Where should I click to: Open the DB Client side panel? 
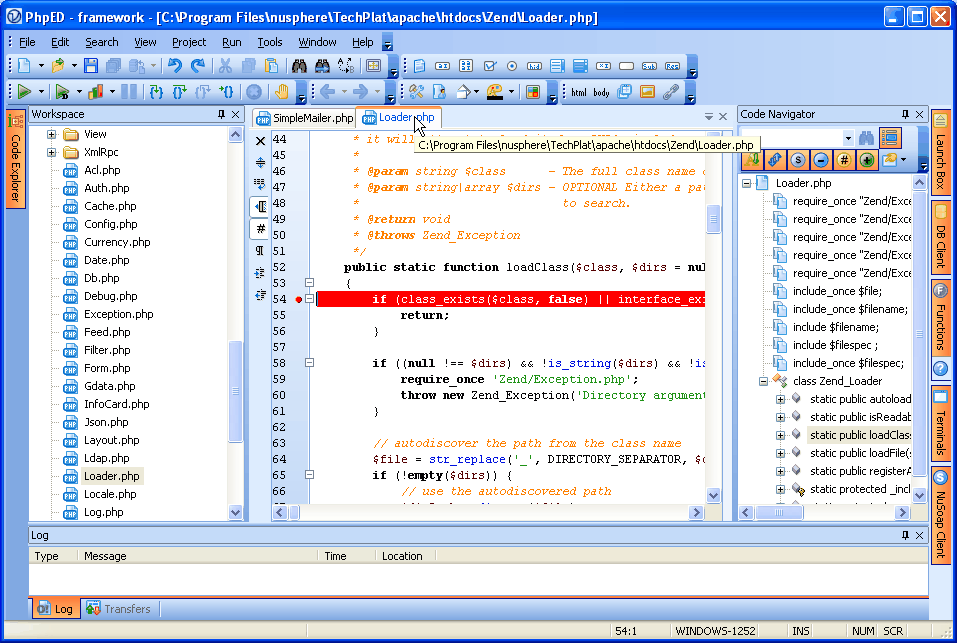coord(941,238)
